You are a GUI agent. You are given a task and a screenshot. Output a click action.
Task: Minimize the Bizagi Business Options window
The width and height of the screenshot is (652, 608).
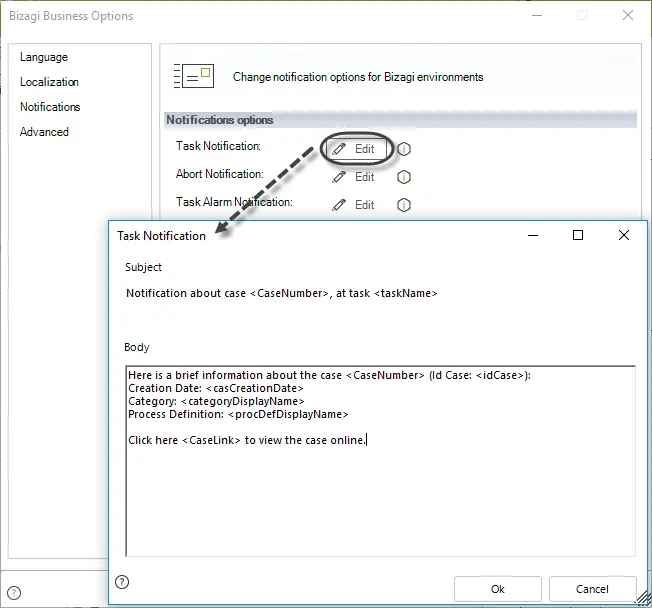[537, 15]
